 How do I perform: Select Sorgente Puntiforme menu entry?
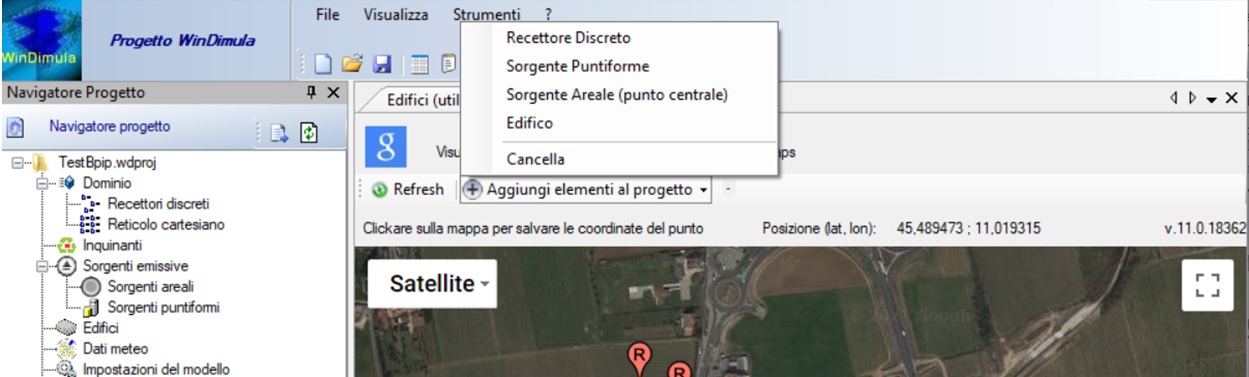tap(578, 67)
